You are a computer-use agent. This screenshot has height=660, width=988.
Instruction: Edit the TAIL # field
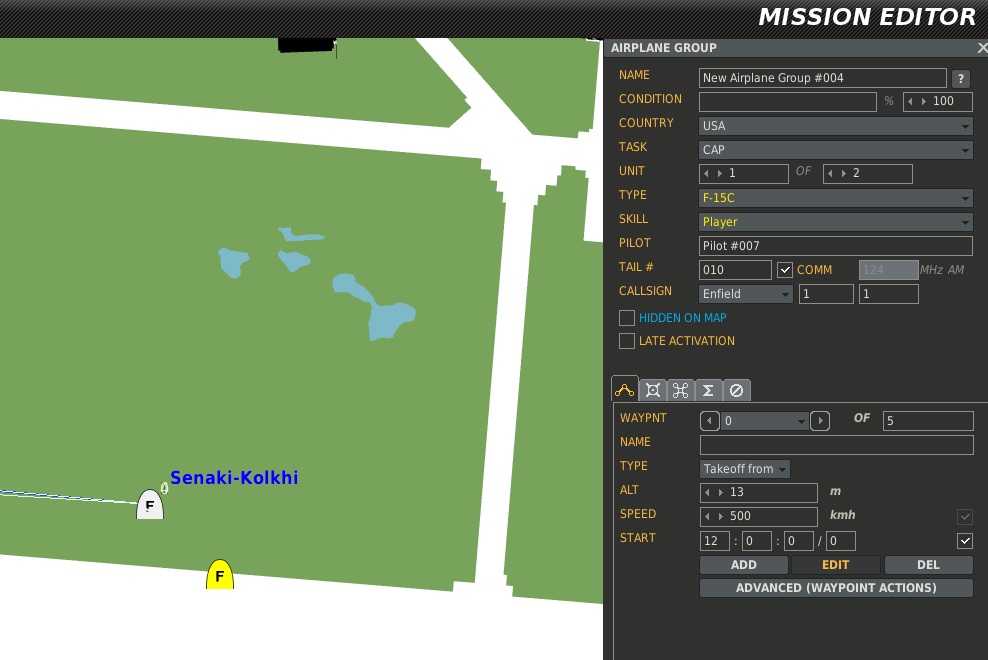(735, 270)
